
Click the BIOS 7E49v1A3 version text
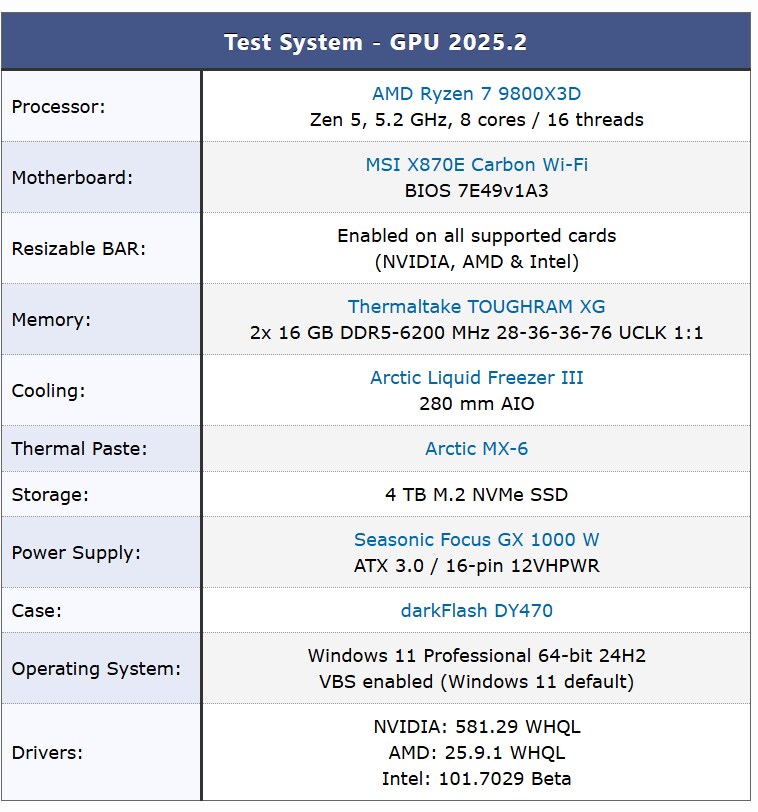click(x=476, y=190)
